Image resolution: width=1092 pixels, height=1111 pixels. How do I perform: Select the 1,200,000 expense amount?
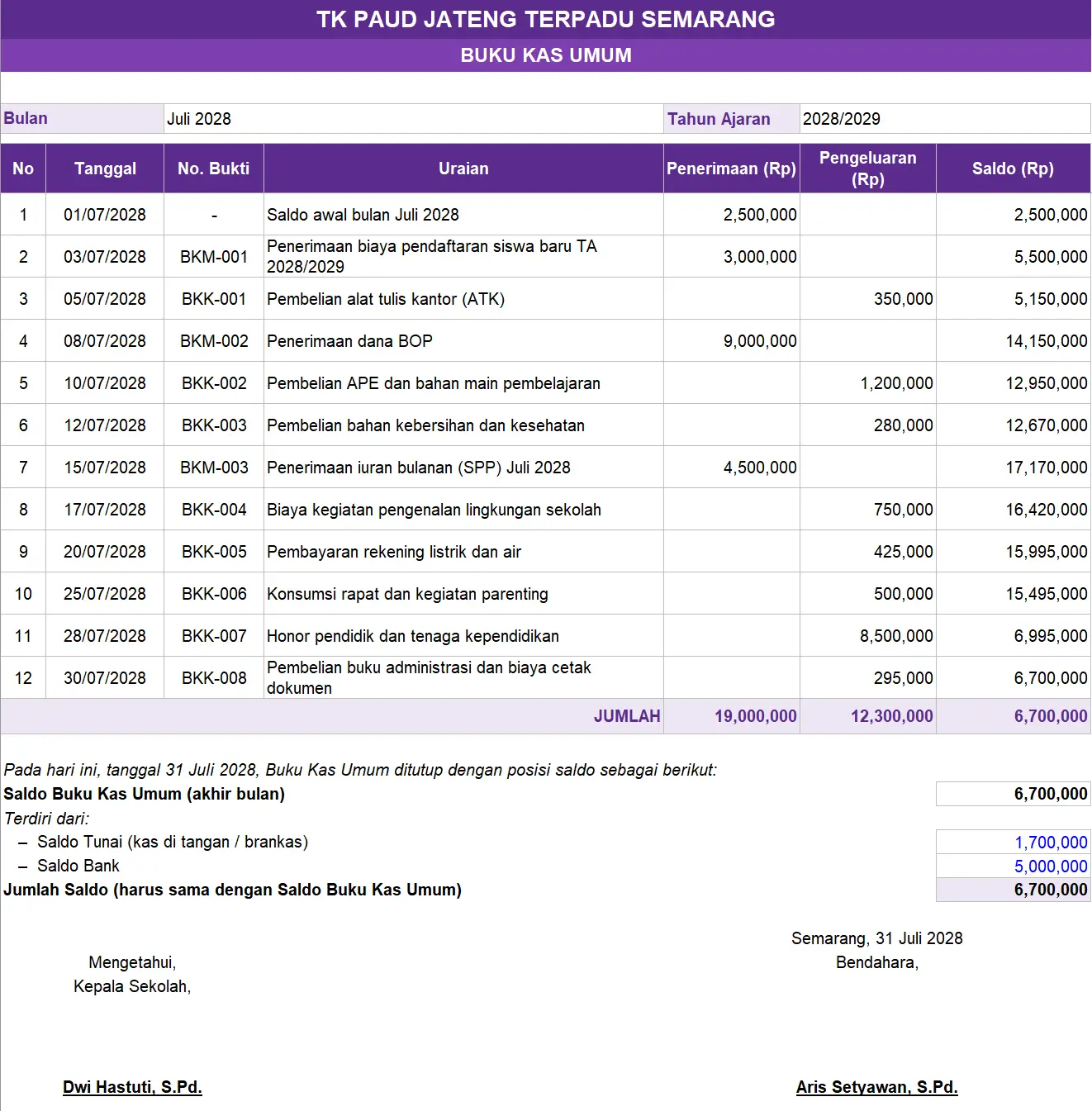point(867,383)
